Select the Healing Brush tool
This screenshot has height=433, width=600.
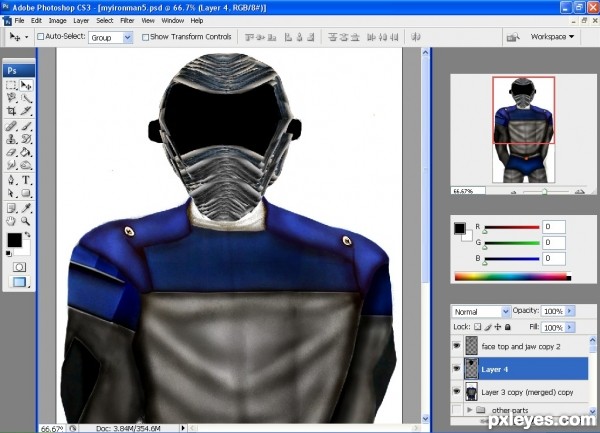pyautogui.click(x=11, y=126)
